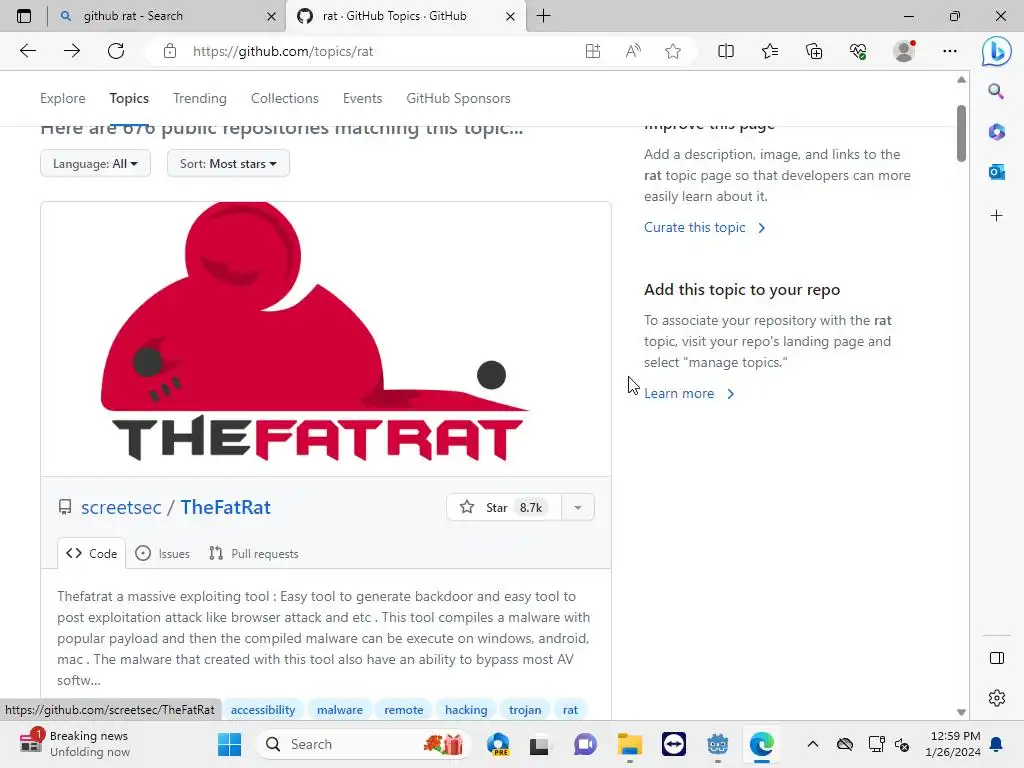Add this page to favorites
The image size is (1024, 768).
[673, 51]
